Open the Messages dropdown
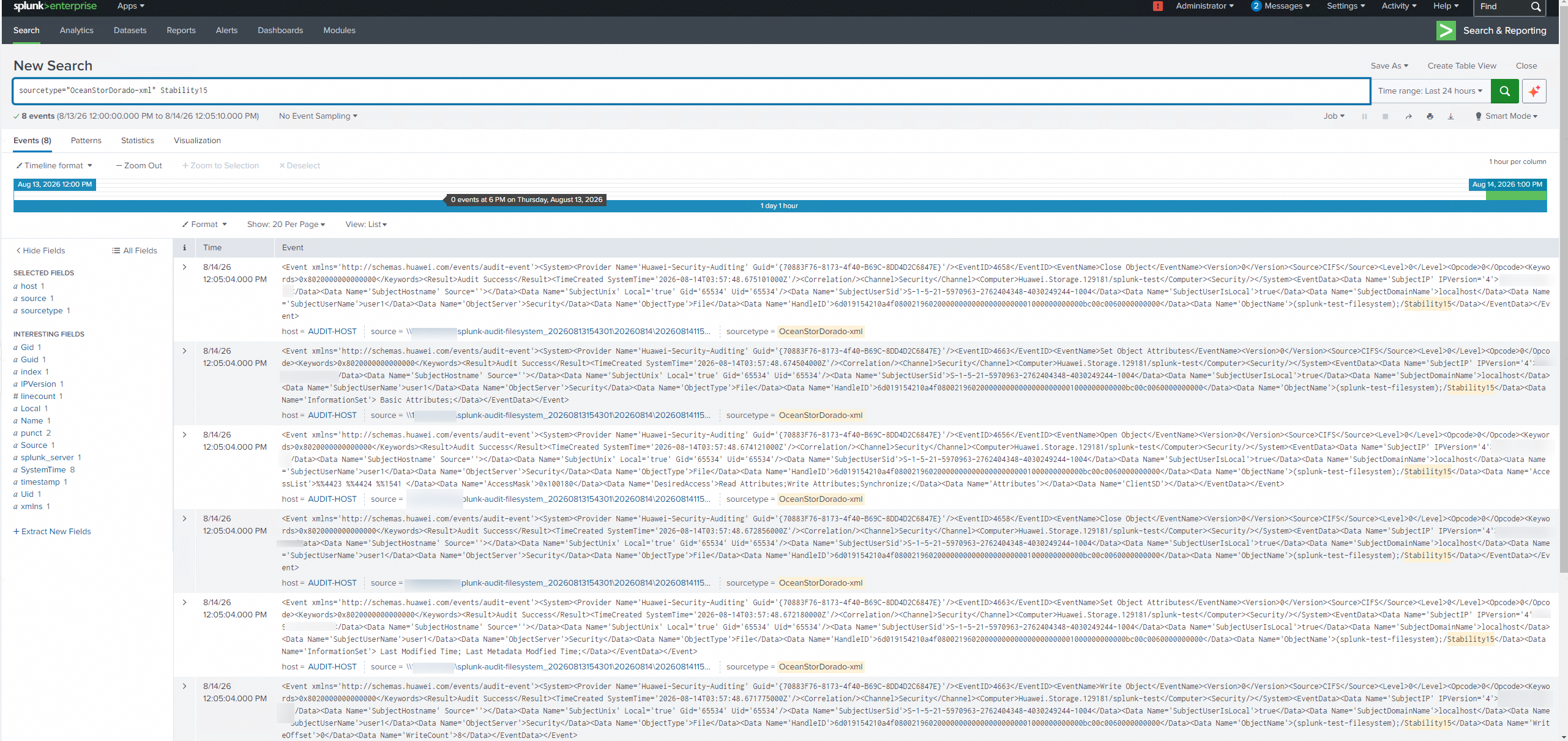 (x=1281, y=6)
